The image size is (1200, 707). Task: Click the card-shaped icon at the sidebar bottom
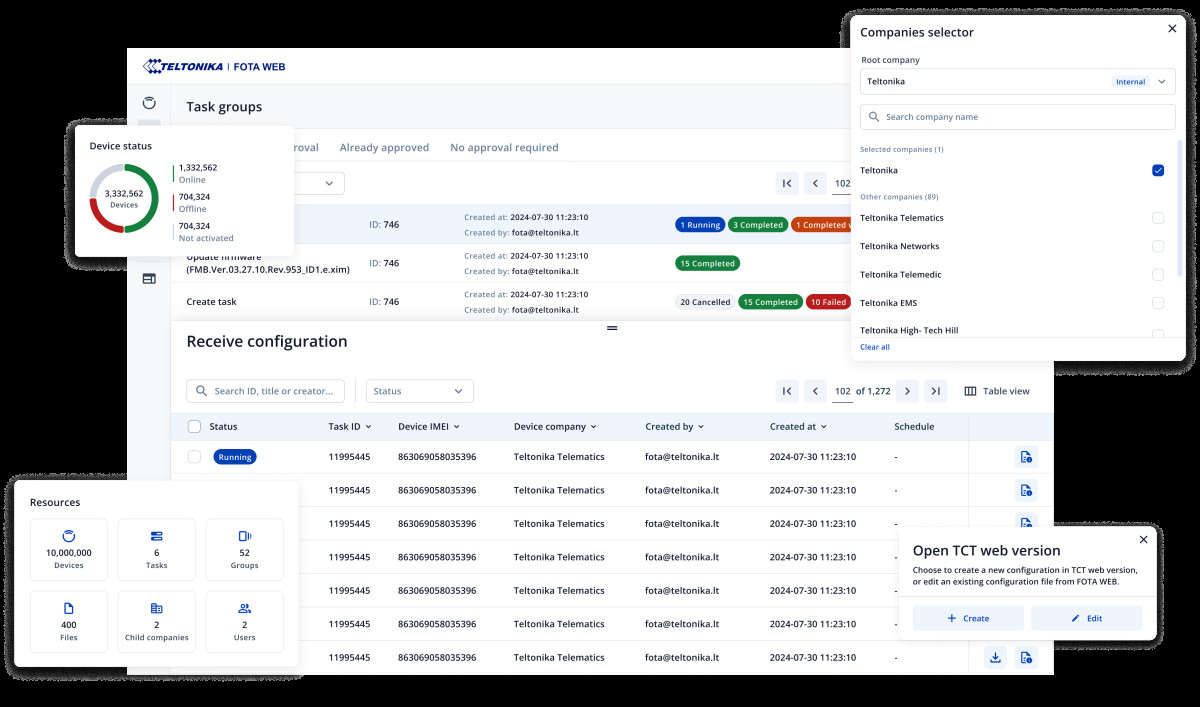[x=149, y=279]
